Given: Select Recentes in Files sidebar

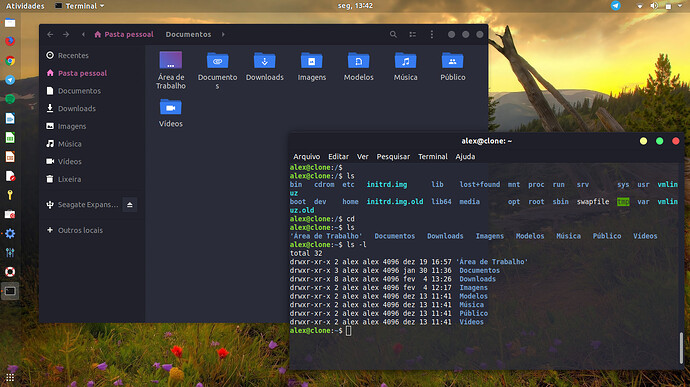Looking at the screenshot, I should [92, 55].
